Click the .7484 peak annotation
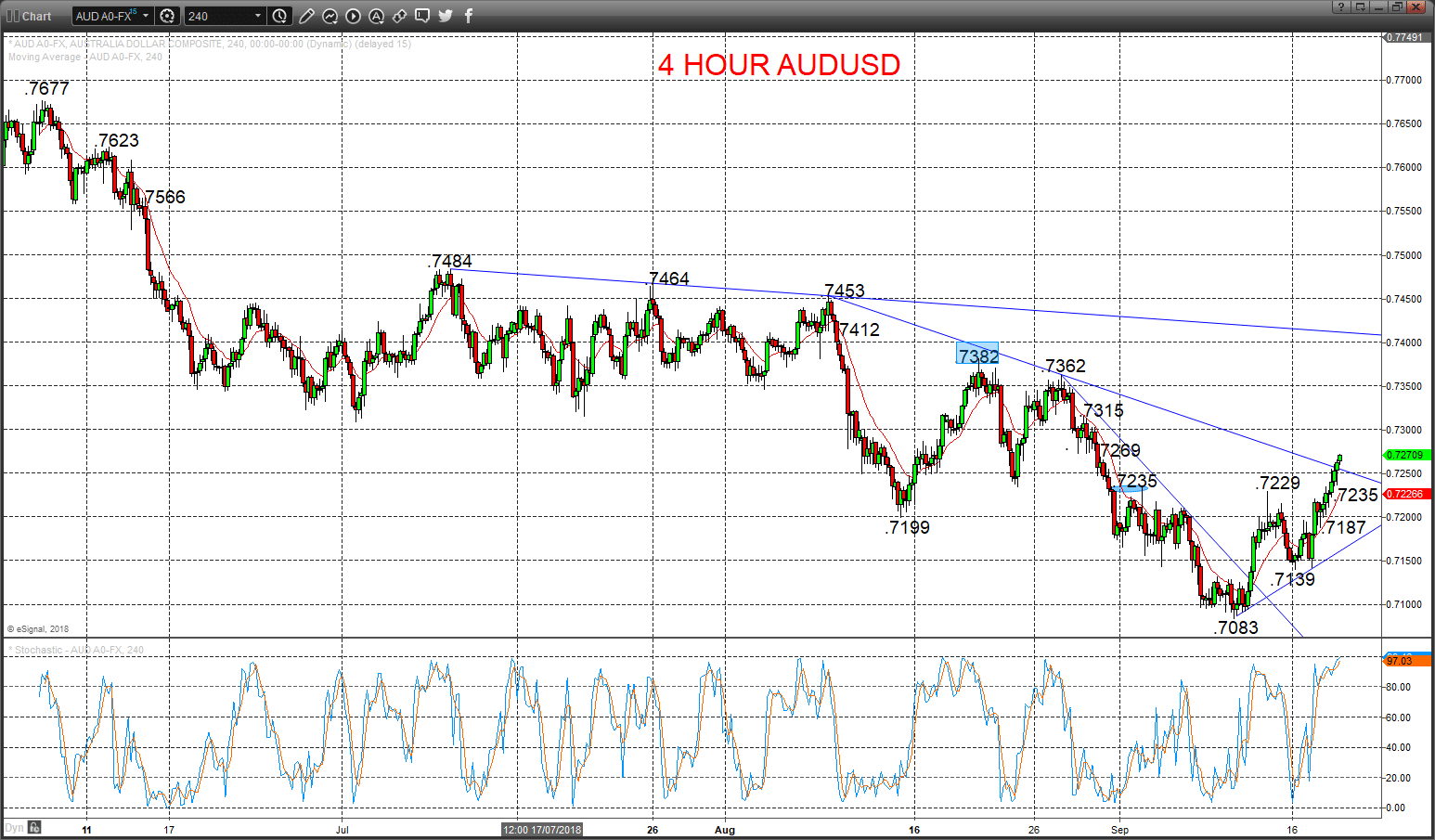1435x840 pixels. 449,262
